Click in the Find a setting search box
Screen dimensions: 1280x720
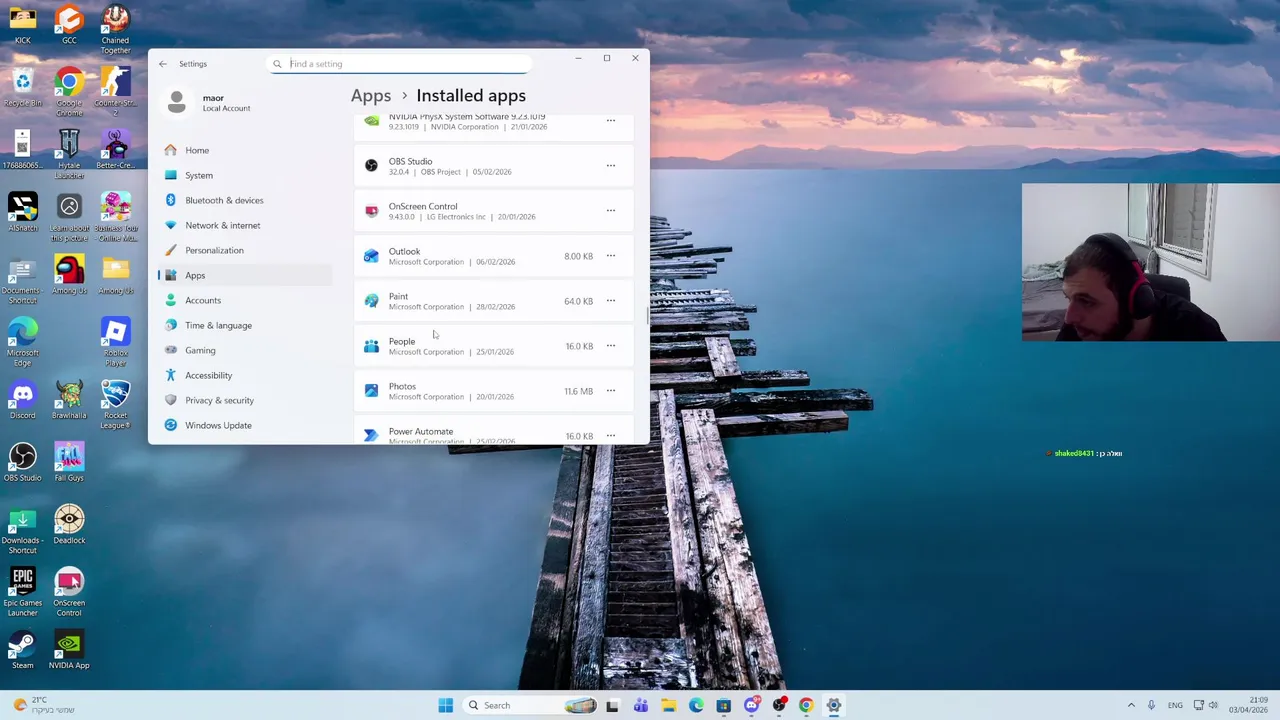tap(399, 64)
